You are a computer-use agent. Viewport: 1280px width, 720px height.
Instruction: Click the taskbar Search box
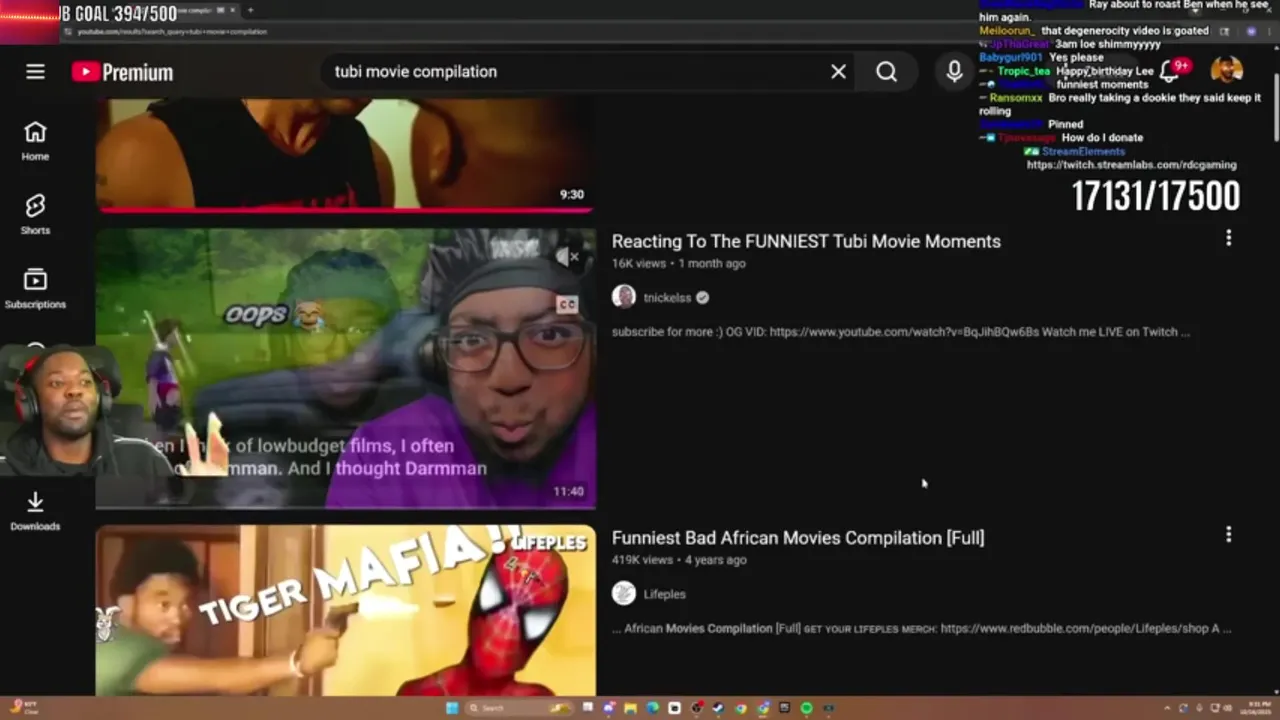click(x=520, y=708)
